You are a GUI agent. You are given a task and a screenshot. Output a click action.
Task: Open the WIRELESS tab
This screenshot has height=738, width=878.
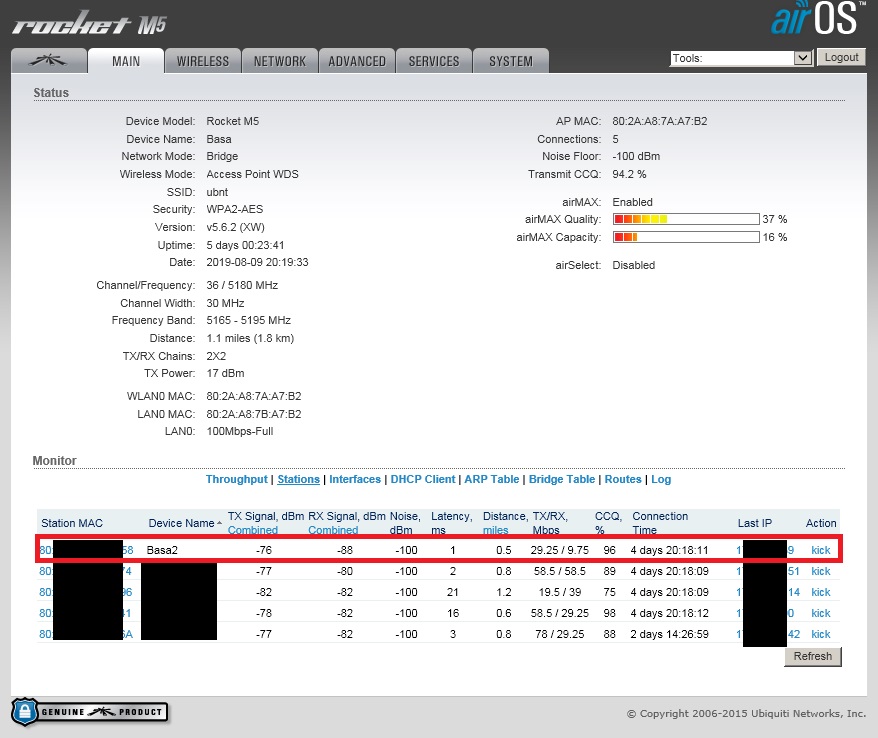point(203,60)
